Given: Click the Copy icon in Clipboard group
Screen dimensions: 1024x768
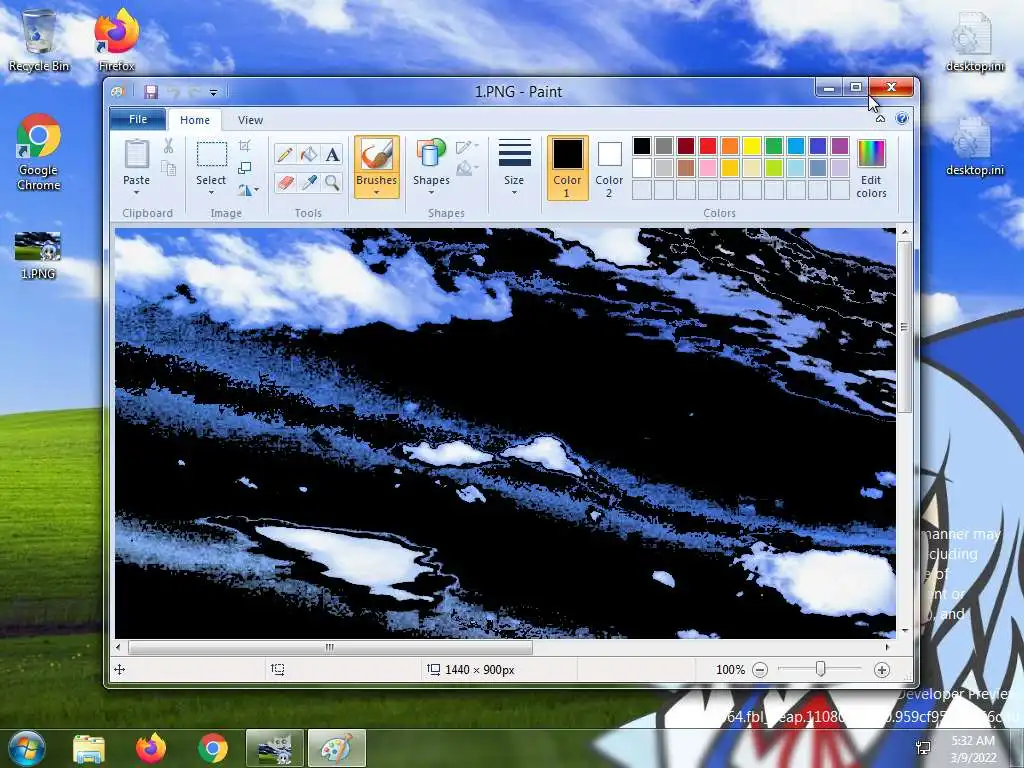Looking at the screenshot, I should 168,168.
